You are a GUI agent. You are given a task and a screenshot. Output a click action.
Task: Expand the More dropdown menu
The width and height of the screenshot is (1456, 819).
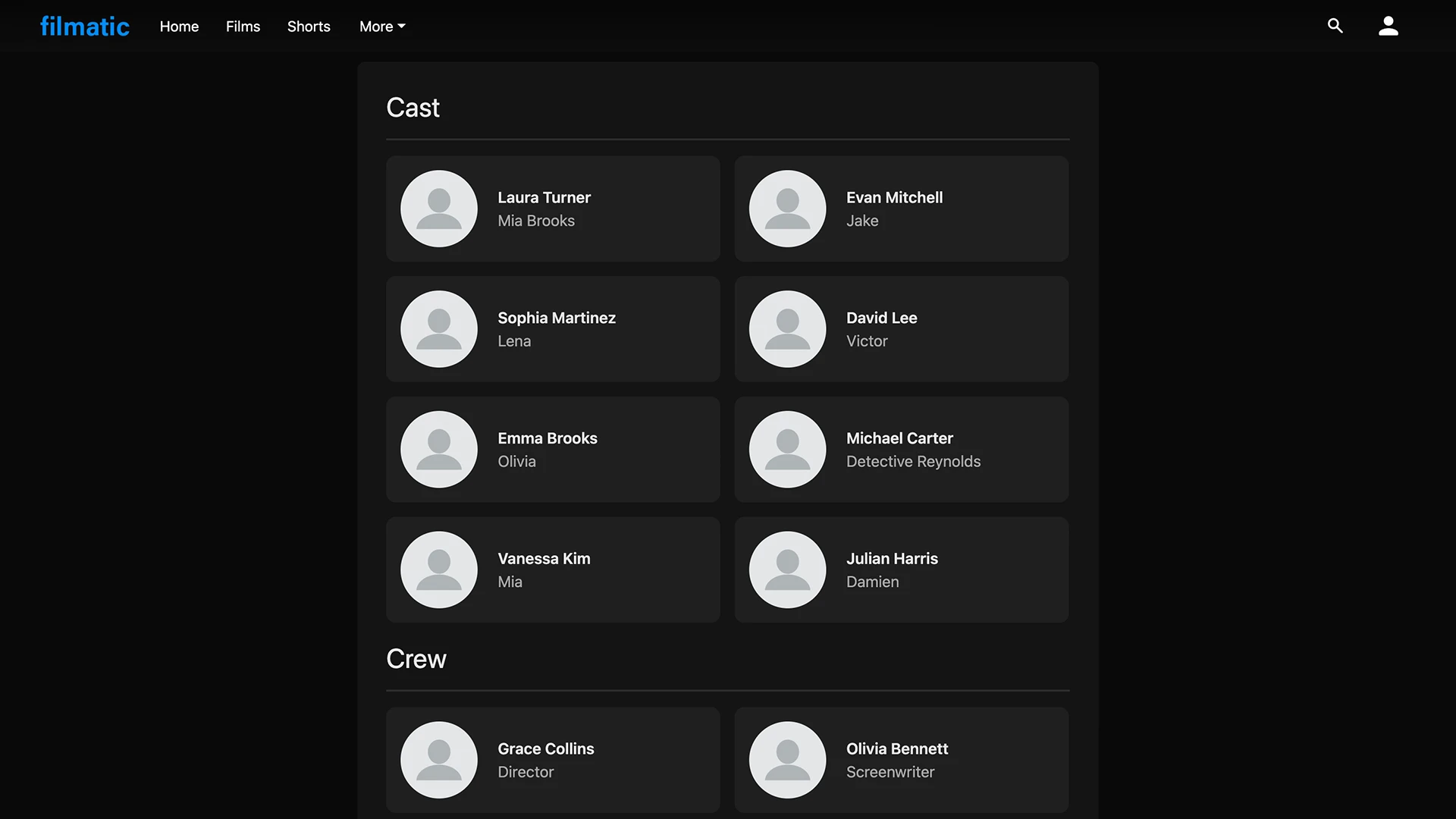point(382,27)
